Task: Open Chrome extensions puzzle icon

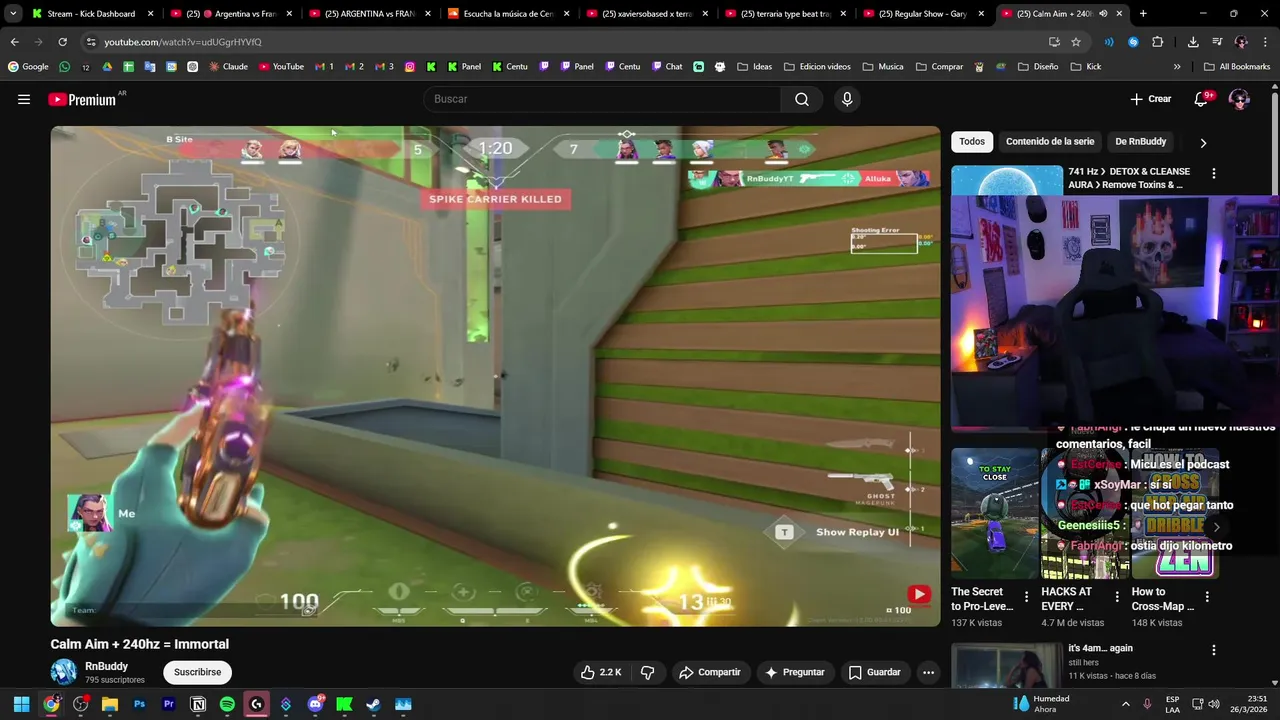Action: [x=1158, y=42]
